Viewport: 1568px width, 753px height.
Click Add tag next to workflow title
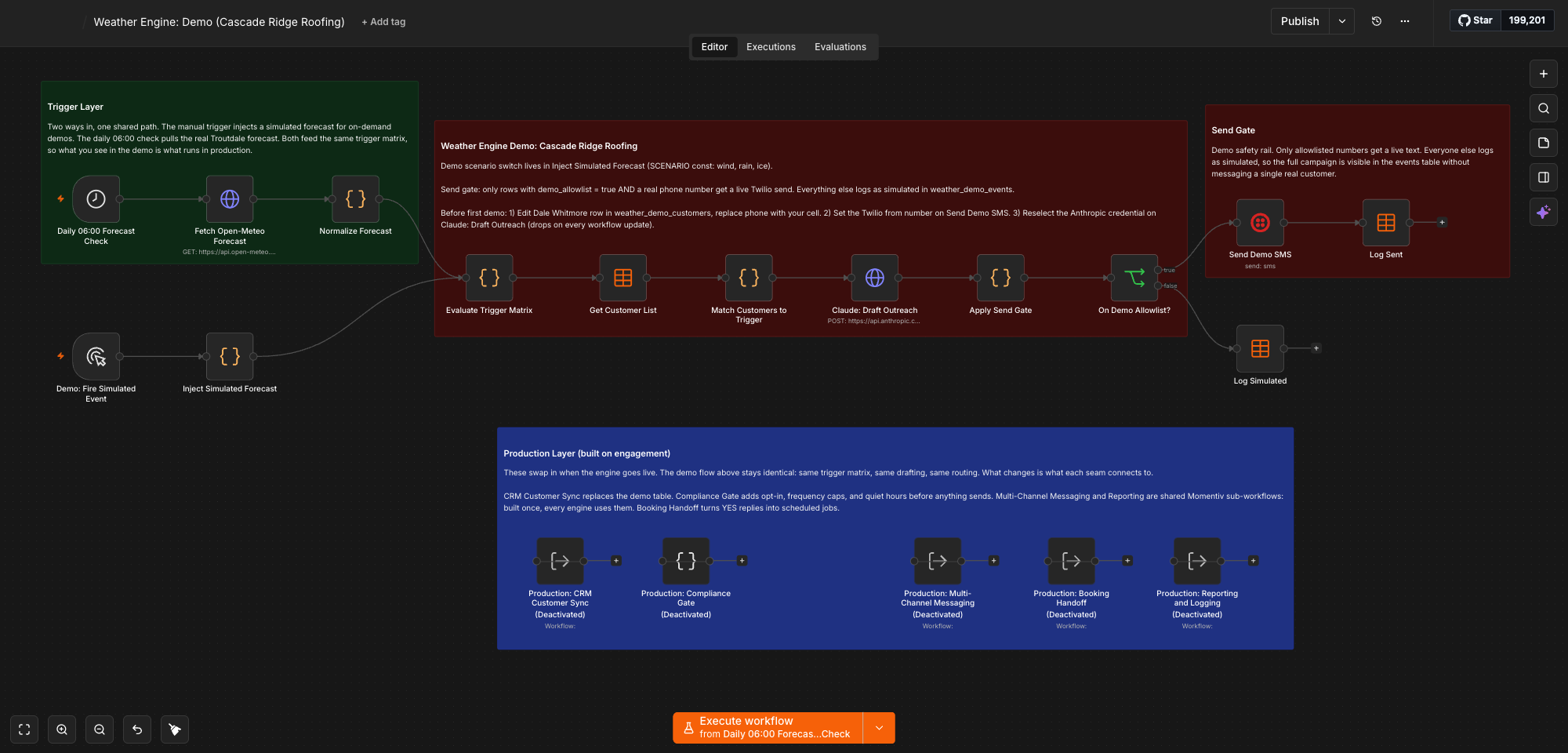(x=383, y=22)
